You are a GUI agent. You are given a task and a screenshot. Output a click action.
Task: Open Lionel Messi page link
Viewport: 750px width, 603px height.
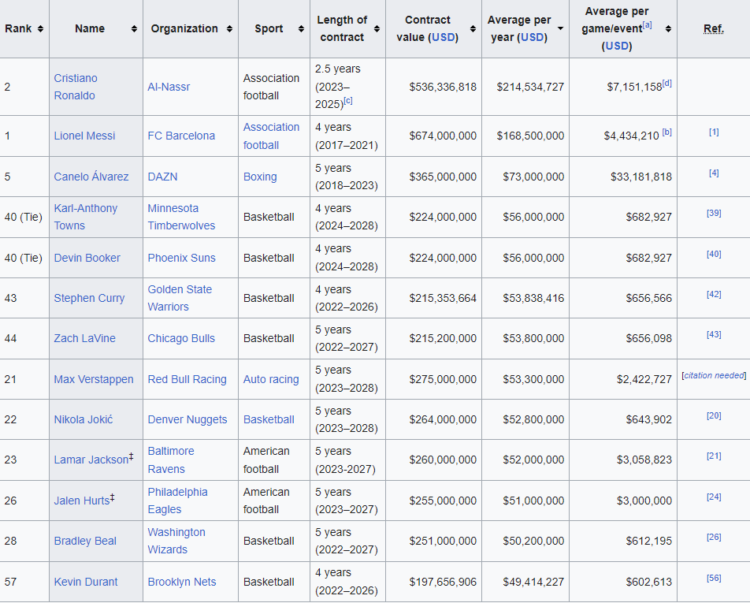click(85, 136)
